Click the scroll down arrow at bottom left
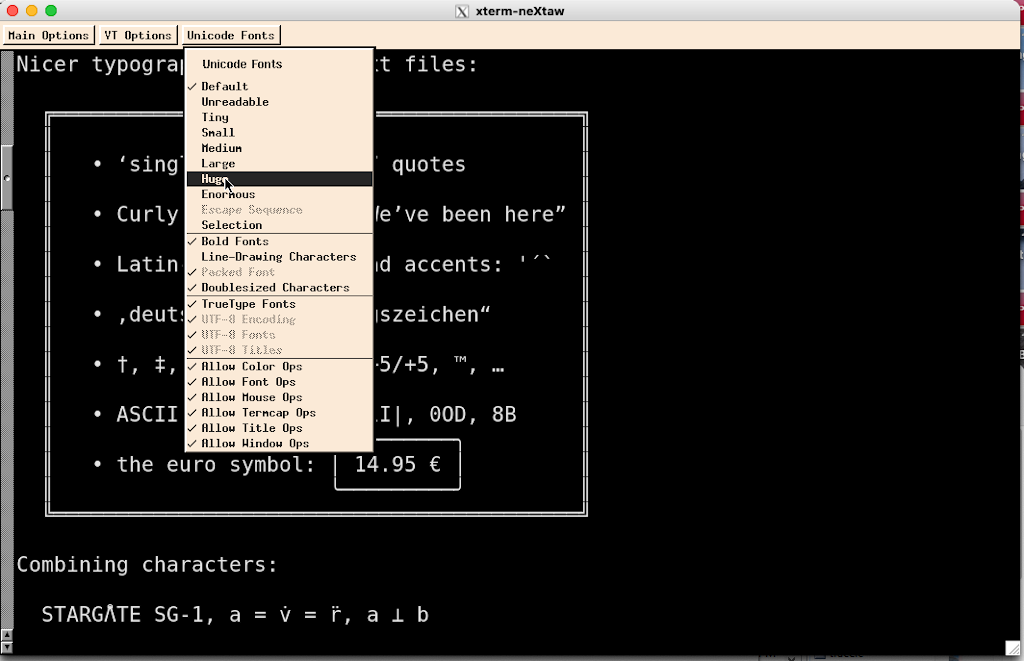 (7, 646)
